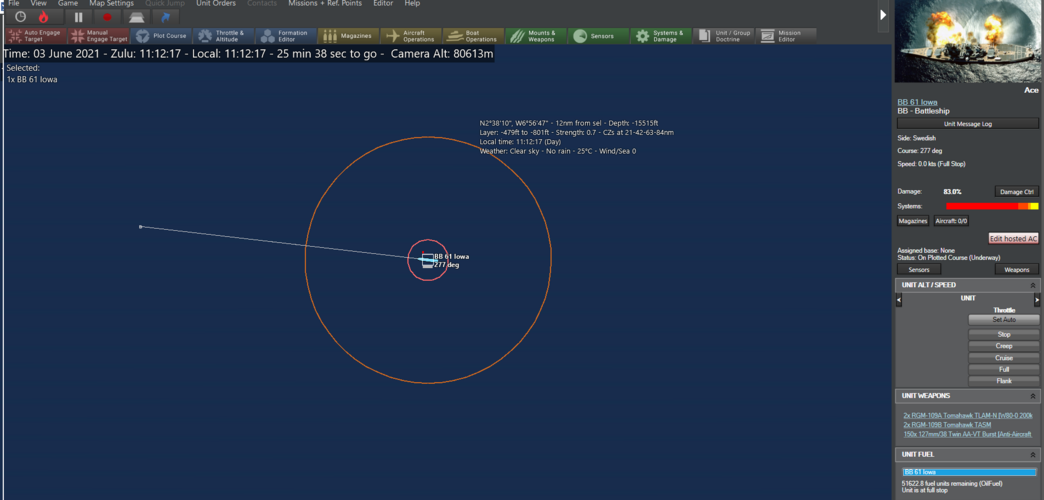This screenshot has width=1044, height=500.
Task: Set throttle to Creep
Action: 1003,346
